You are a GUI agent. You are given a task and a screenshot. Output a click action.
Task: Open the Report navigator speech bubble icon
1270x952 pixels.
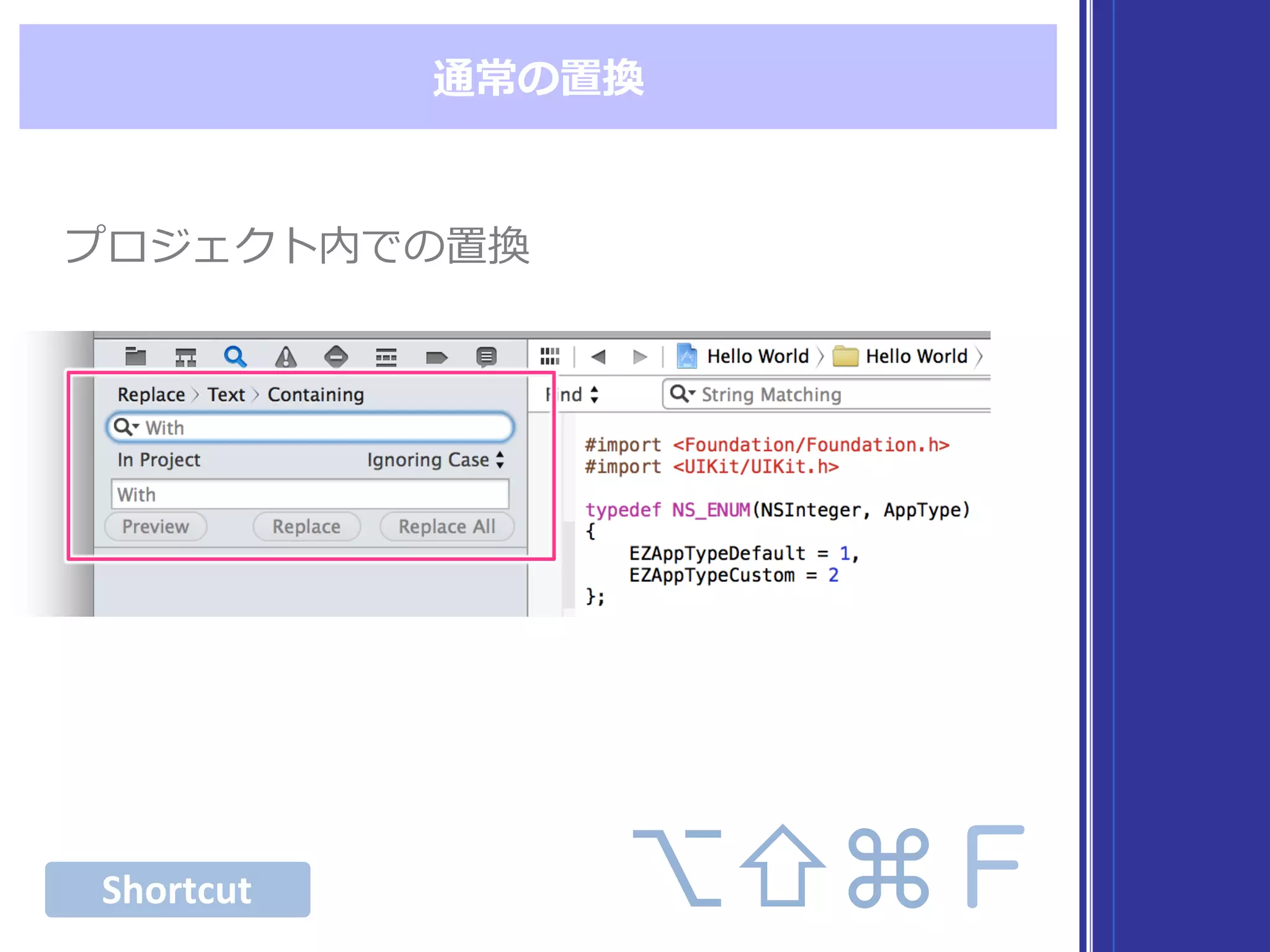(x=487, y=357)
